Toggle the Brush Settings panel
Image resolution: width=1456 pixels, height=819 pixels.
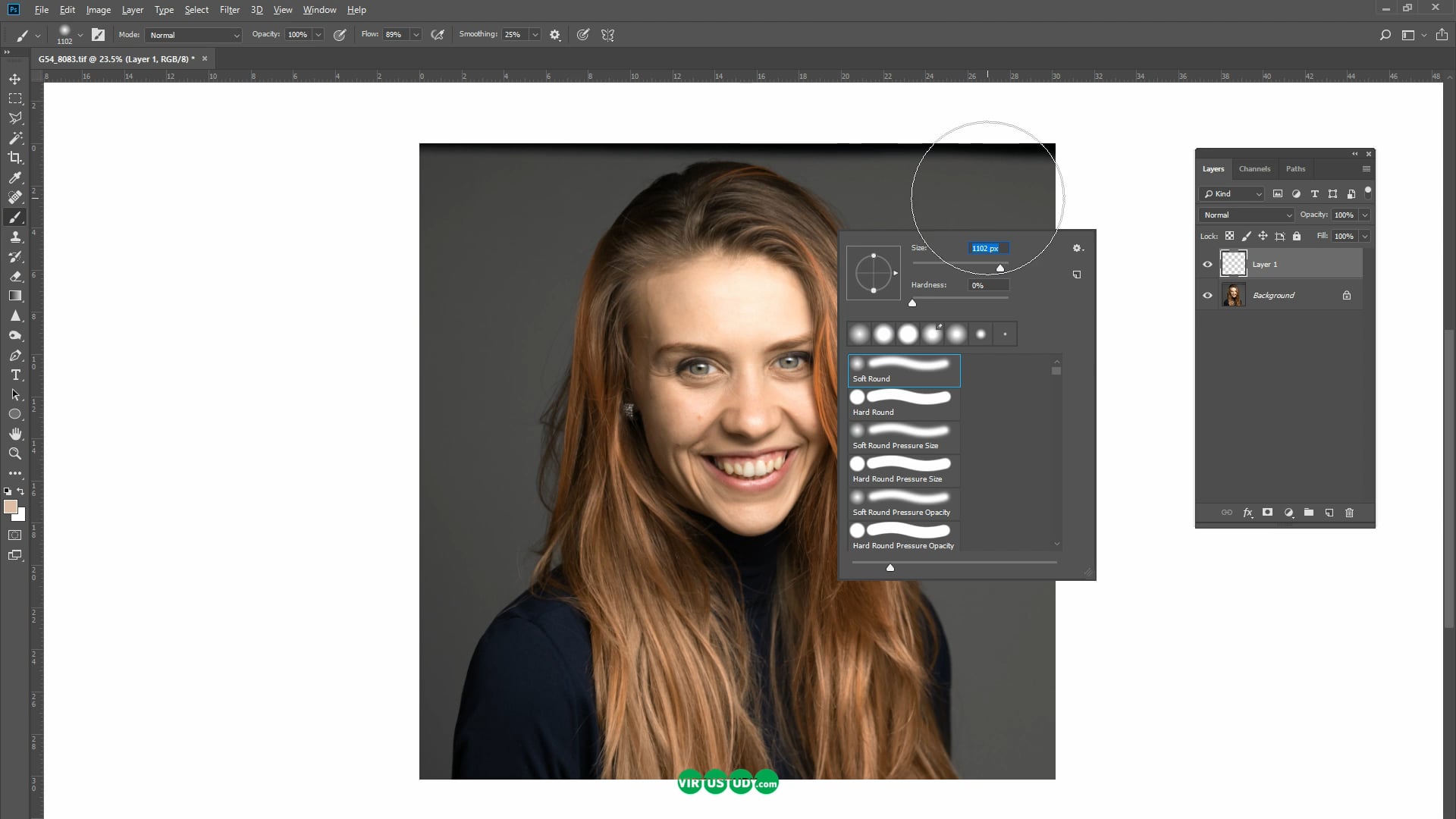98,35
